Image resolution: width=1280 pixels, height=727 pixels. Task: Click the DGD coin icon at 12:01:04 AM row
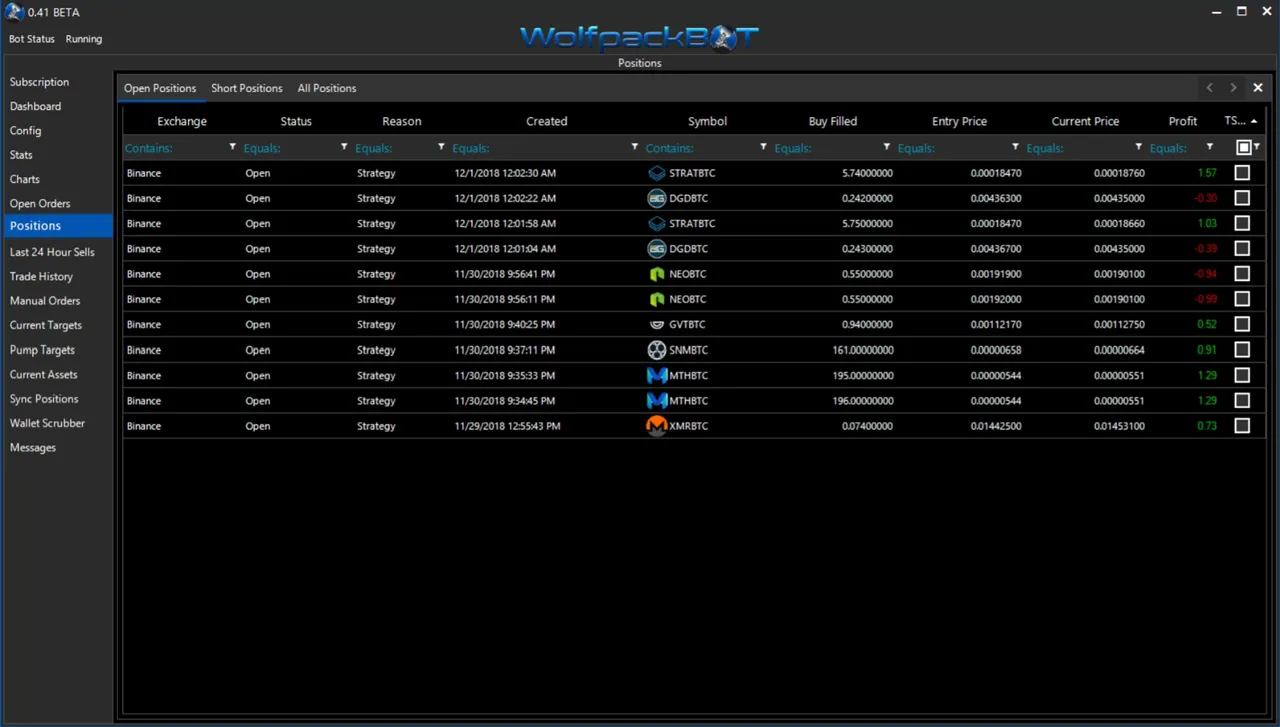coord(656,249)
